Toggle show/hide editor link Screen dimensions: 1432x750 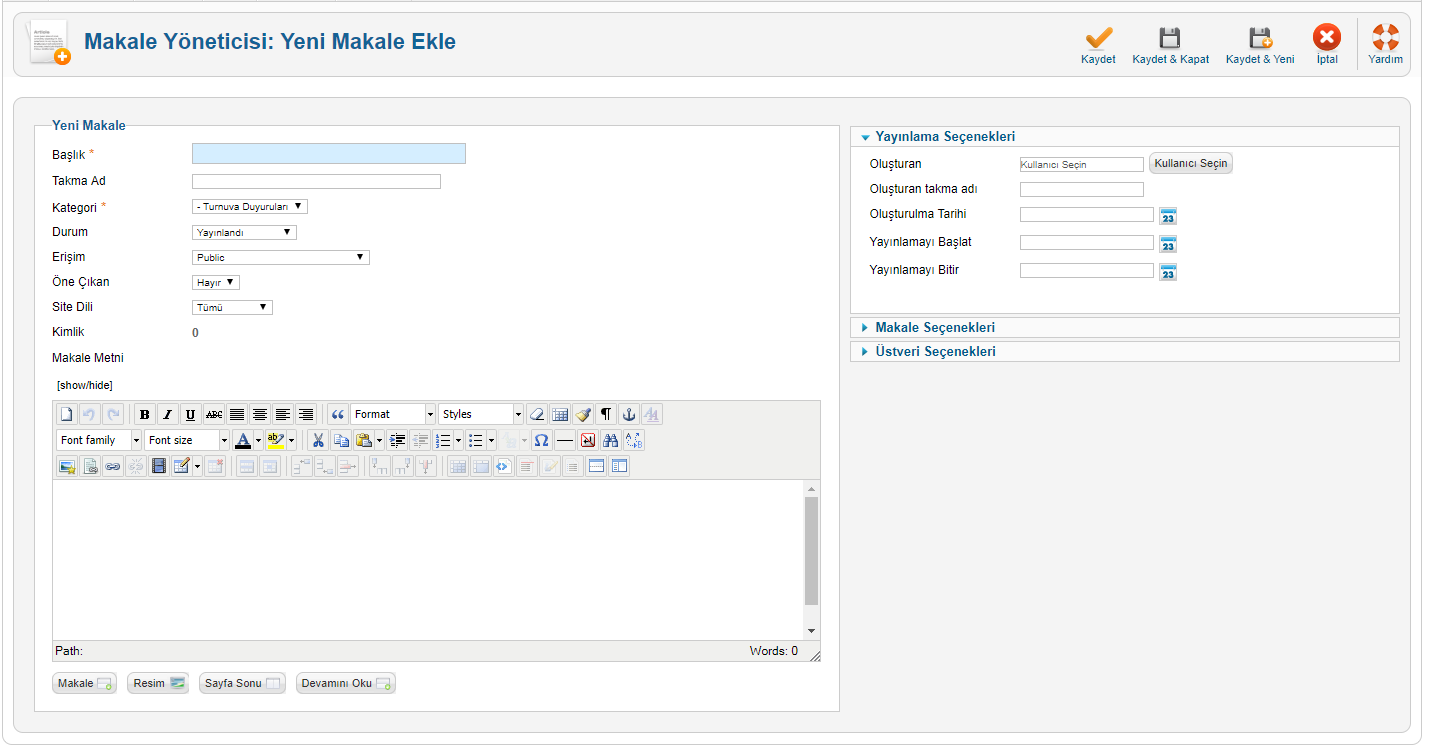pyautogui.click(x=85, y=385)
